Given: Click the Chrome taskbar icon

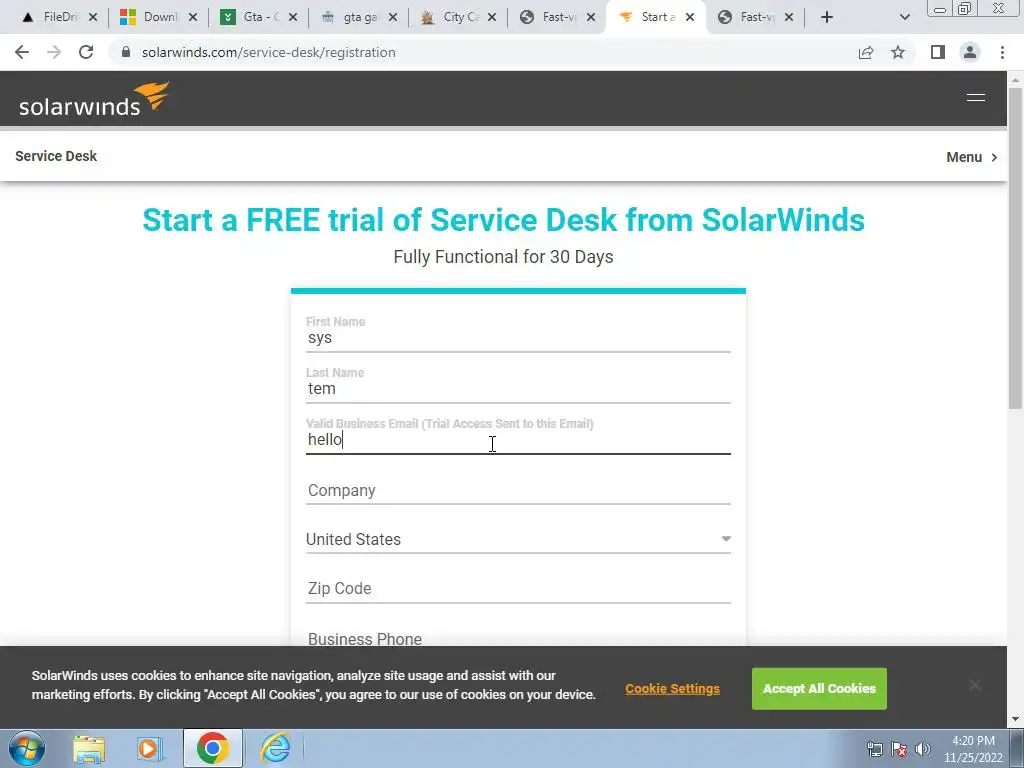Looking at the screenshot, I should 212,748.
